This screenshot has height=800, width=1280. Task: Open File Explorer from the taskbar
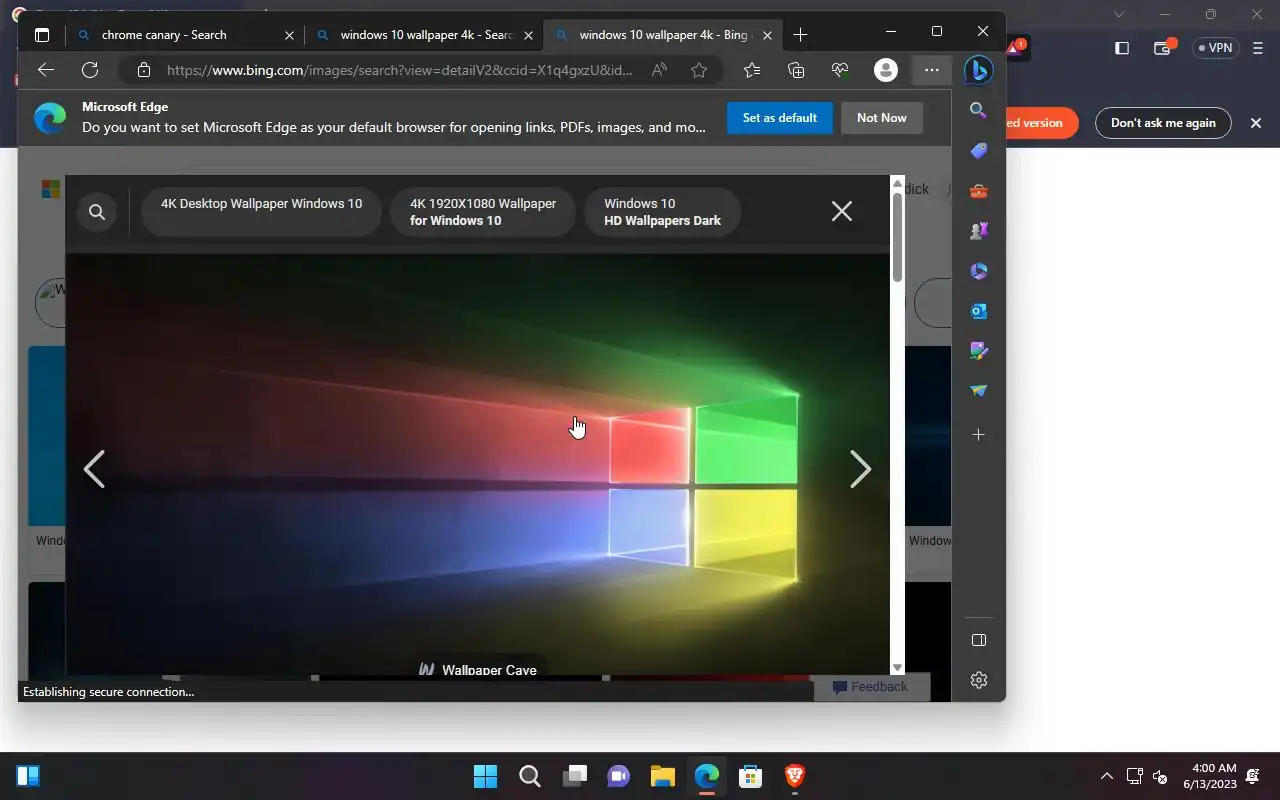(x=662, y=776)
